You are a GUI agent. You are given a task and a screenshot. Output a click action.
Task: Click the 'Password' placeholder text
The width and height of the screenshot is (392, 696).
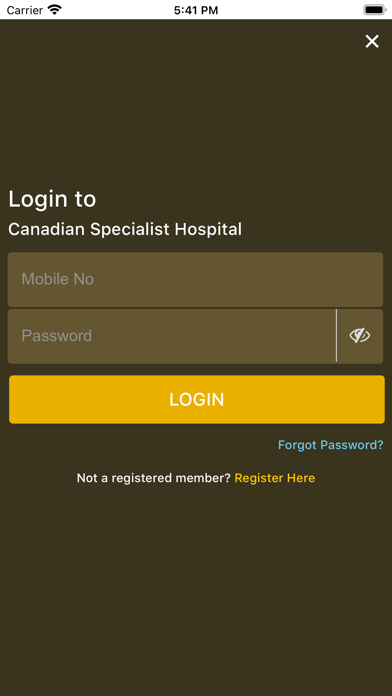coord(57,336)
